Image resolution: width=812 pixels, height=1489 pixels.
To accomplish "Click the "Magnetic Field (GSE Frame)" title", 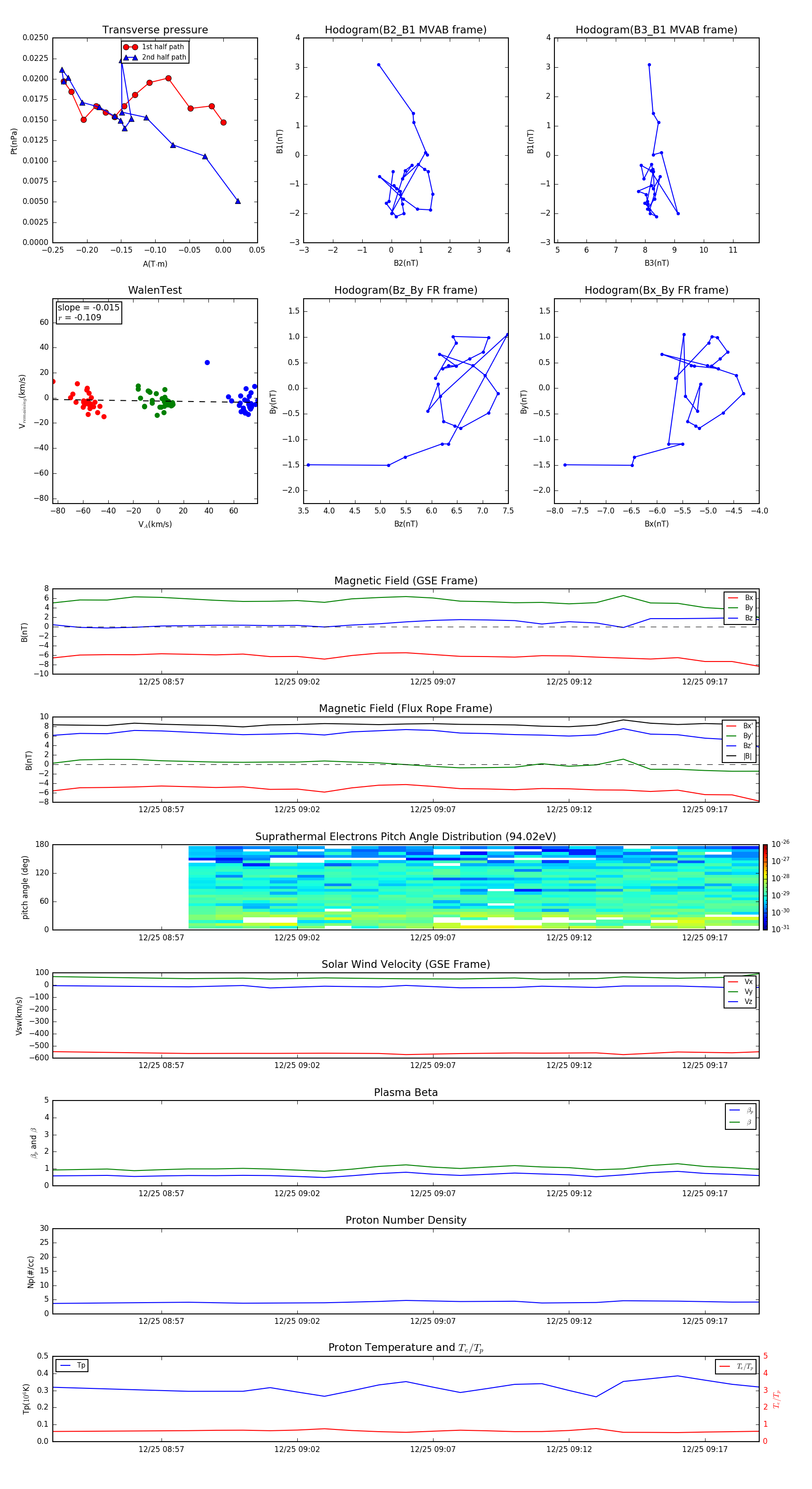I will pyautogui.click(x=406, y=581).
